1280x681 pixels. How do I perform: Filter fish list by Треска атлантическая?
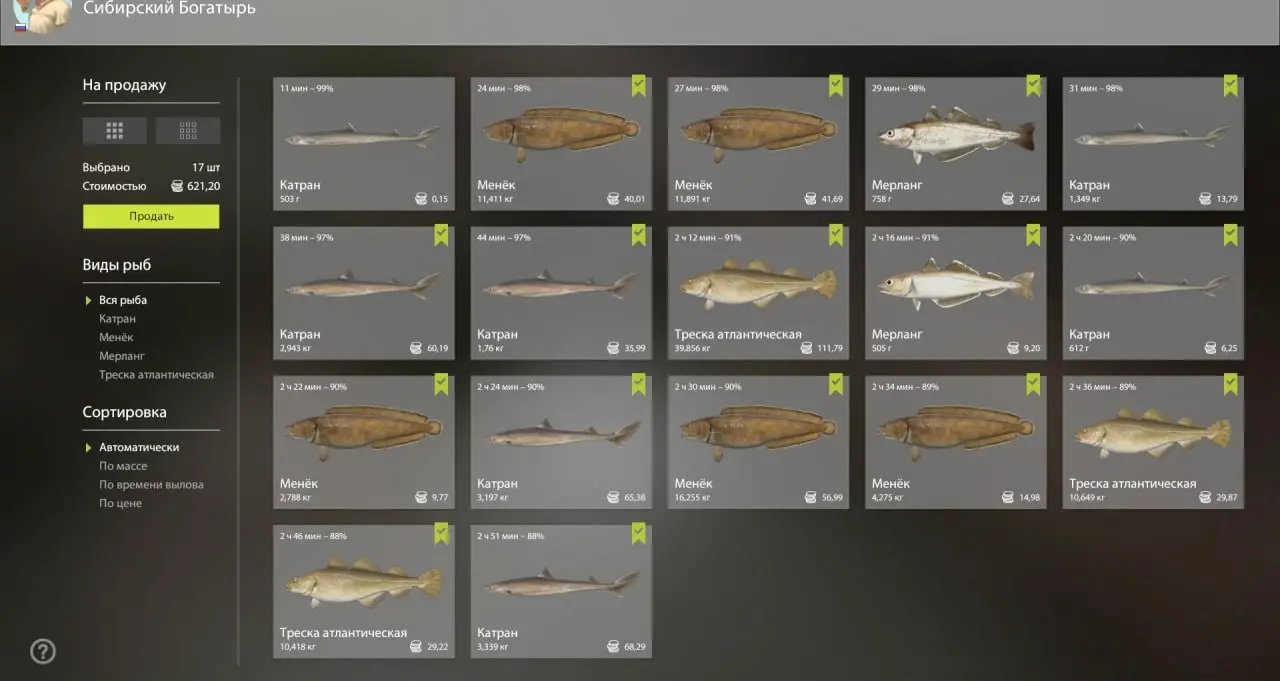(156, 375)
